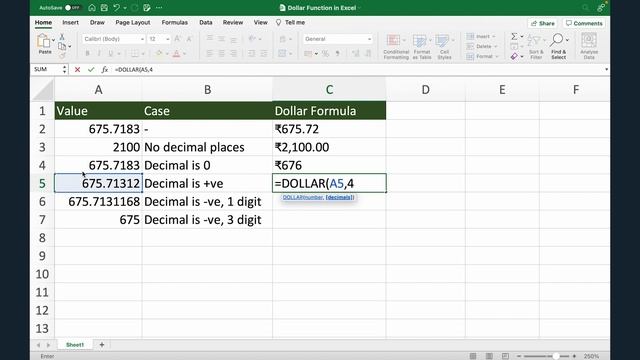Toggle Align Right in the ribbon
640x360 pixels.
[x=233, y=53]
